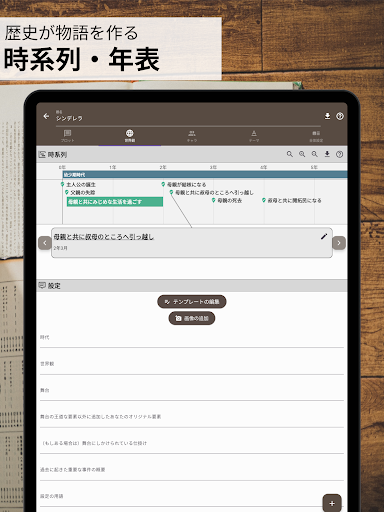Select the 母親が娼婦になる event
Screen dimensions: 384x512
pyautogui.click(x=184, y=184)
